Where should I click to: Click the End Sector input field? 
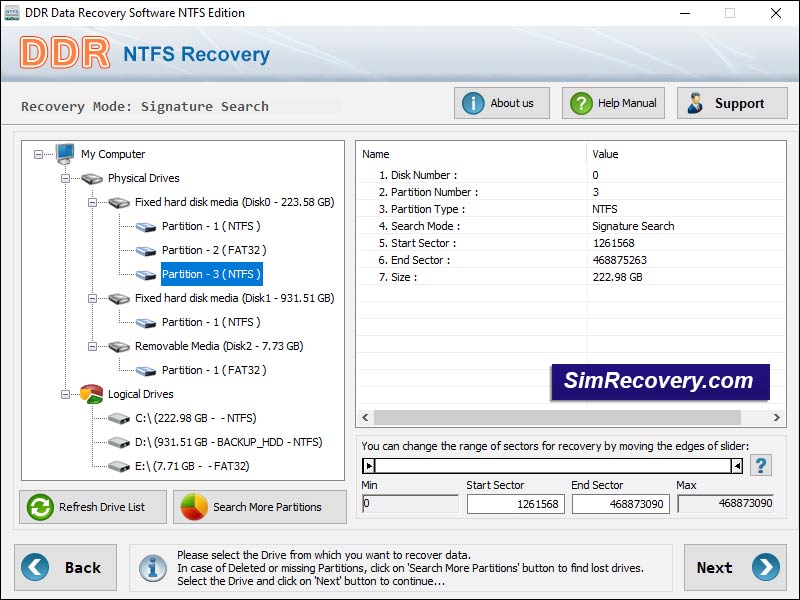pyautogui.click(x=620, y=504)
